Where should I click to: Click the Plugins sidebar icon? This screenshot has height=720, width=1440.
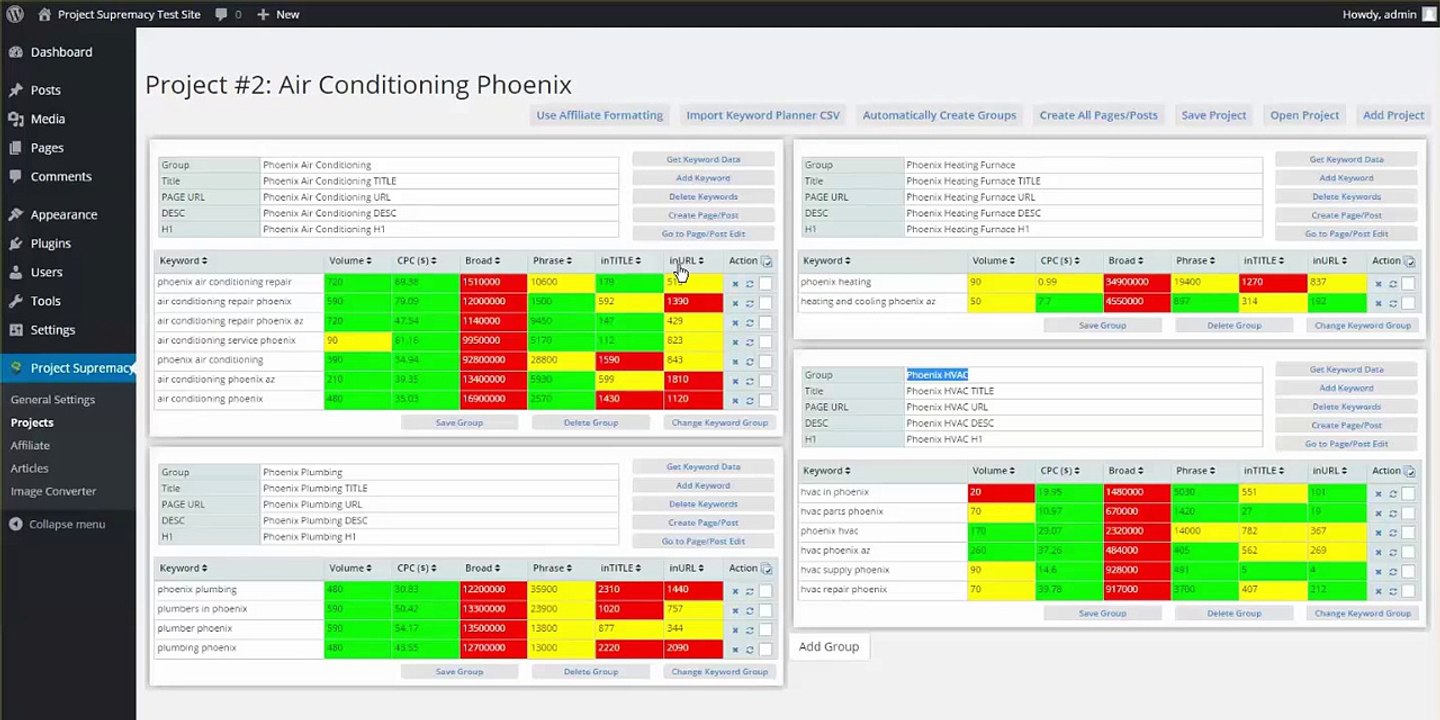click(15, 243)
